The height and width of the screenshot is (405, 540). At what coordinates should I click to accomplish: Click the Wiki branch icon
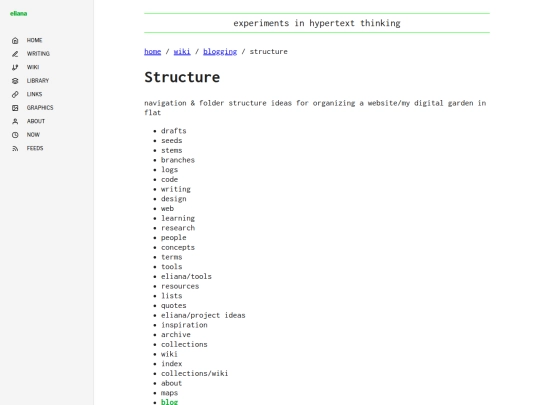click(x=15, y=68)
